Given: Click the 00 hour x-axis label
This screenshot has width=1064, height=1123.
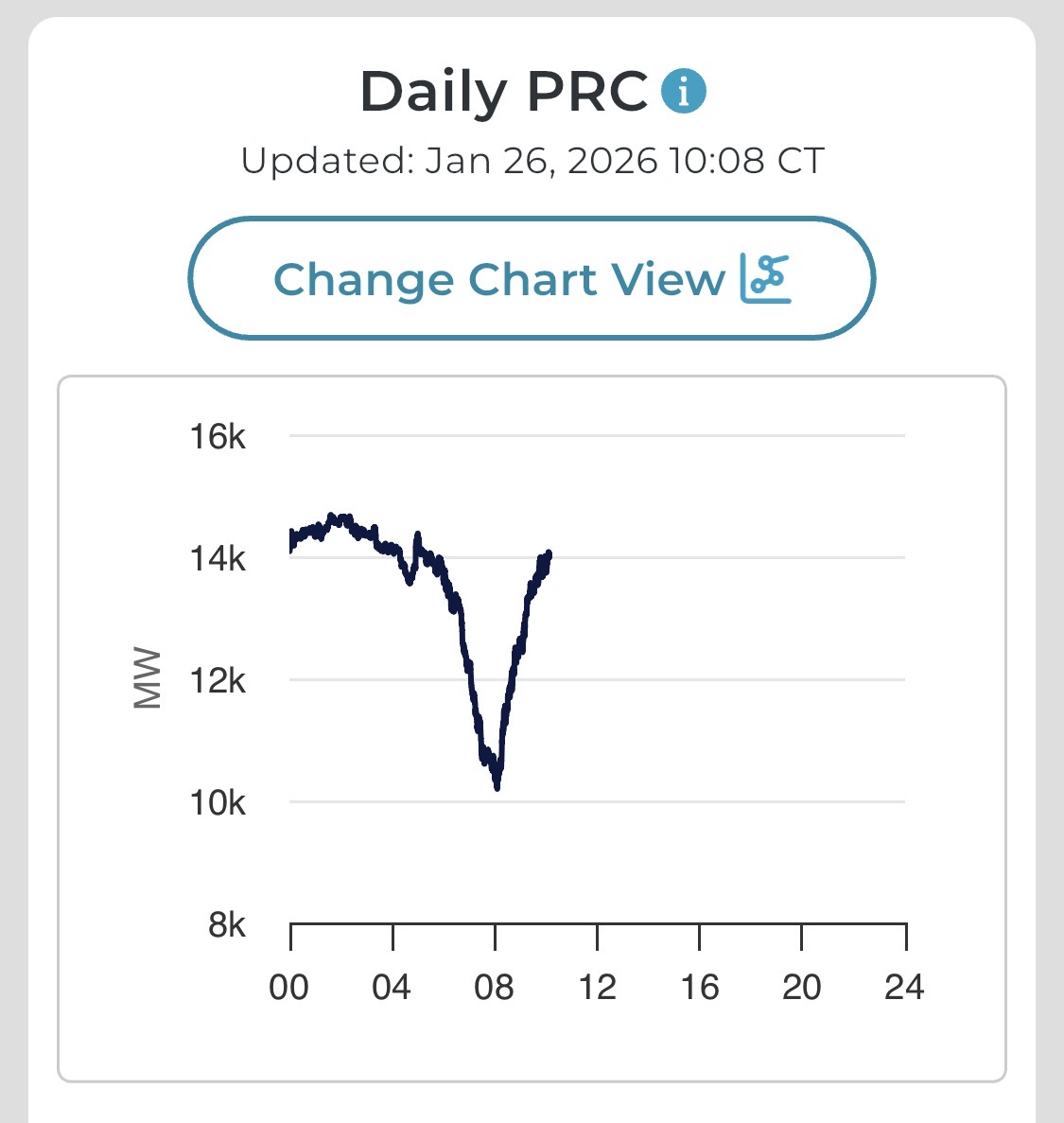Looking at the screenshot, I should (x=289, y=988).
